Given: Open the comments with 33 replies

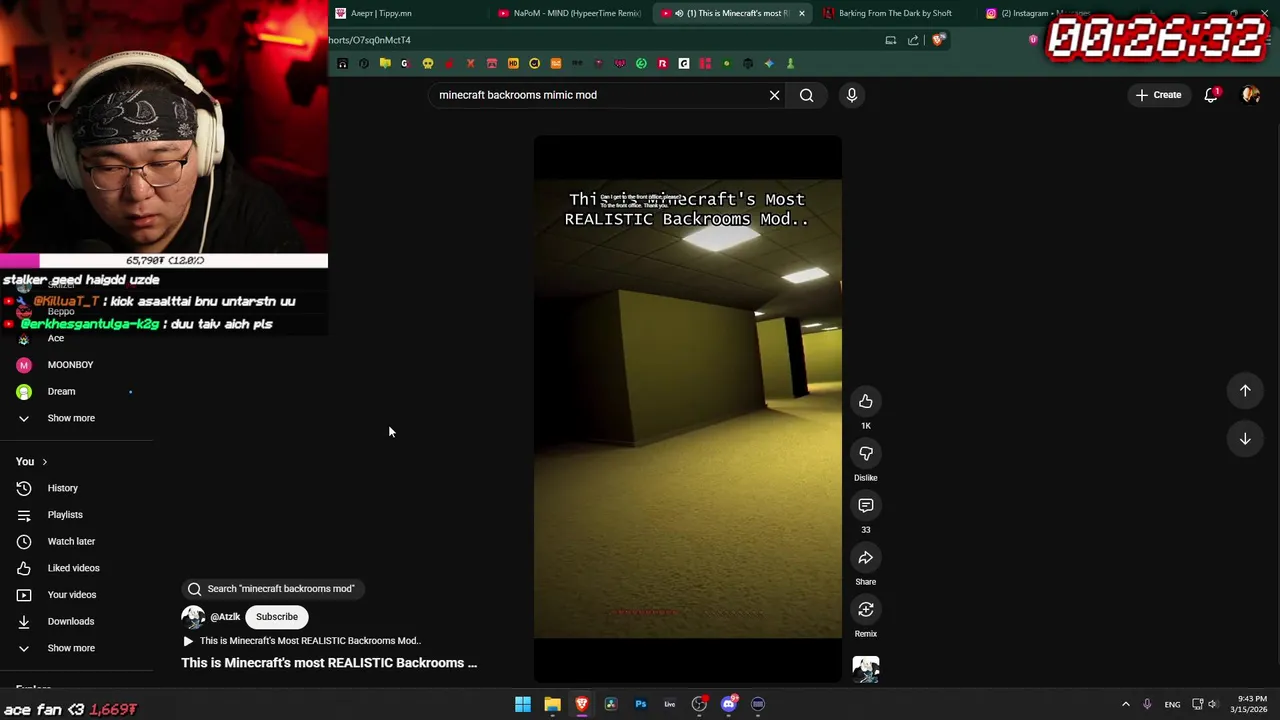Looking at the screenshot, I should [866, 505].
